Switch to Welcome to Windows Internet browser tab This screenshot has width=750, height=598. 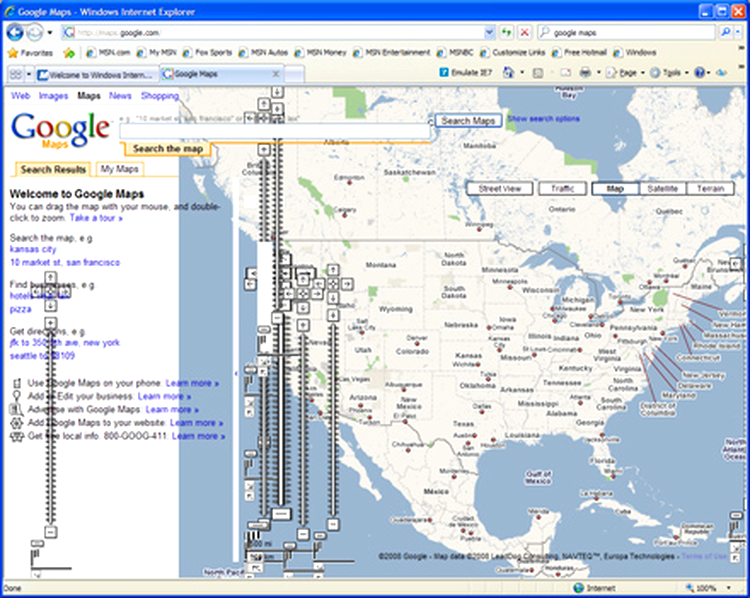[x=96, y=74]
